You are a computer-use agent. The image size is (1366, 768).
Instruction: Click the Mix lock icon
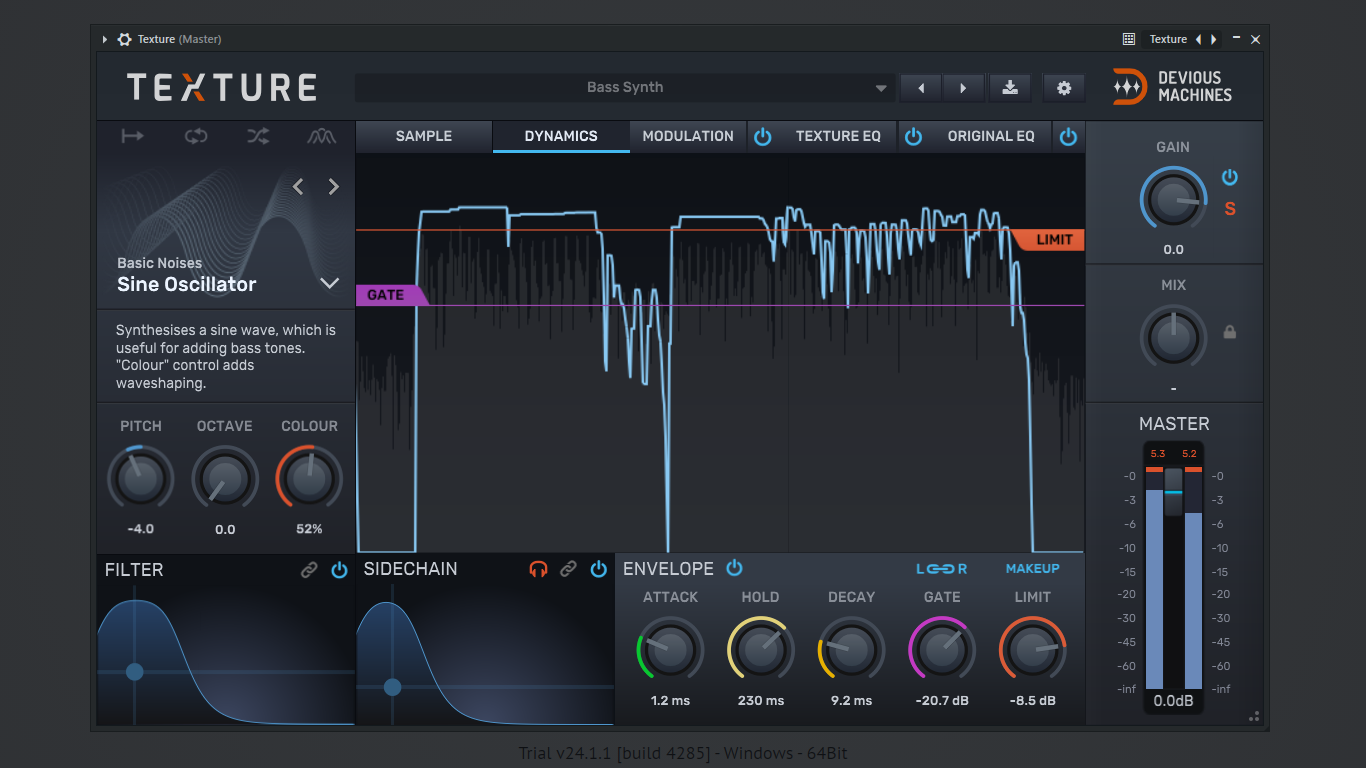click(x=1230, y=332)
